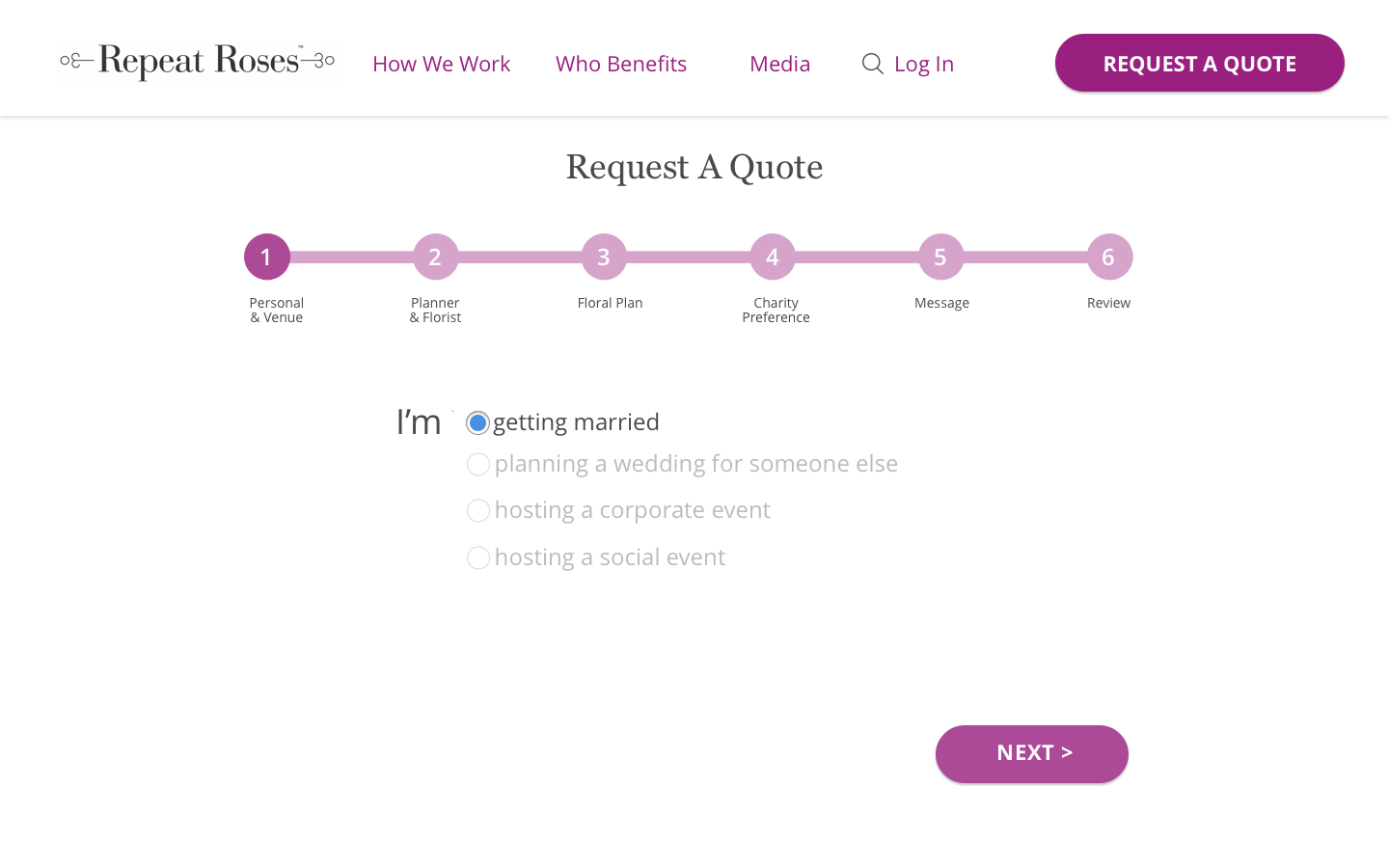
Task: Jump to step 6 Review circle
Action: 1109,257
